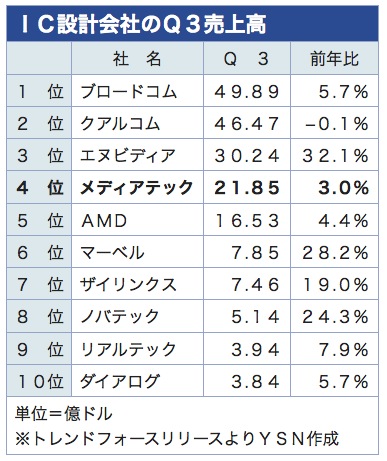387x461 pixels.
Task: Click the growth value −0.1%
Action: (337, 124)
